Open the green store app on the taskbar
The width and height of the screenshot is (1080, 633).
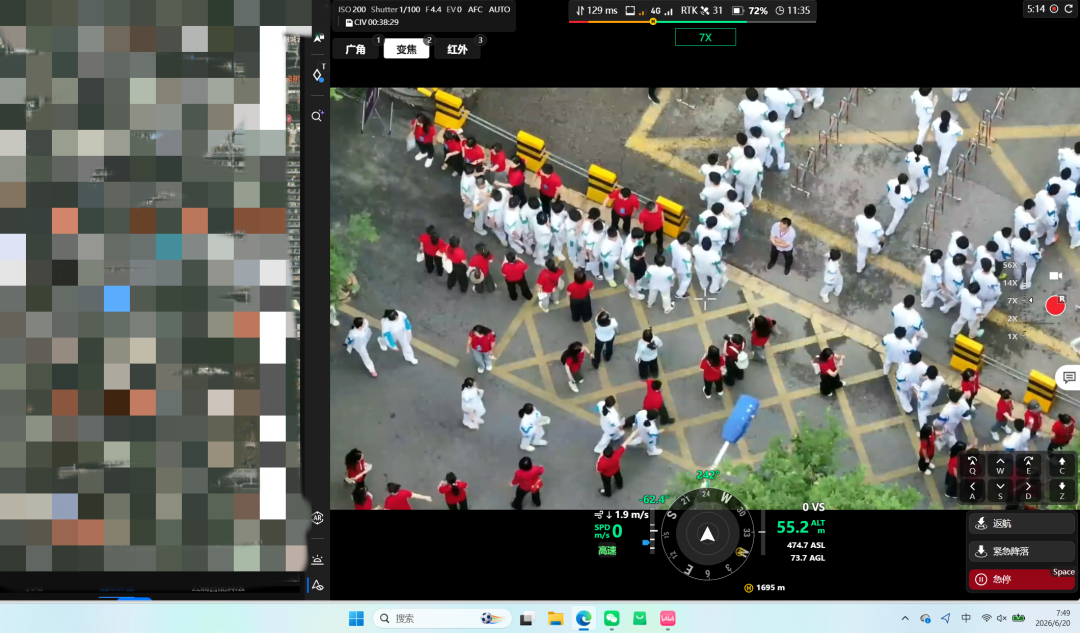click(x=640, y=619)
